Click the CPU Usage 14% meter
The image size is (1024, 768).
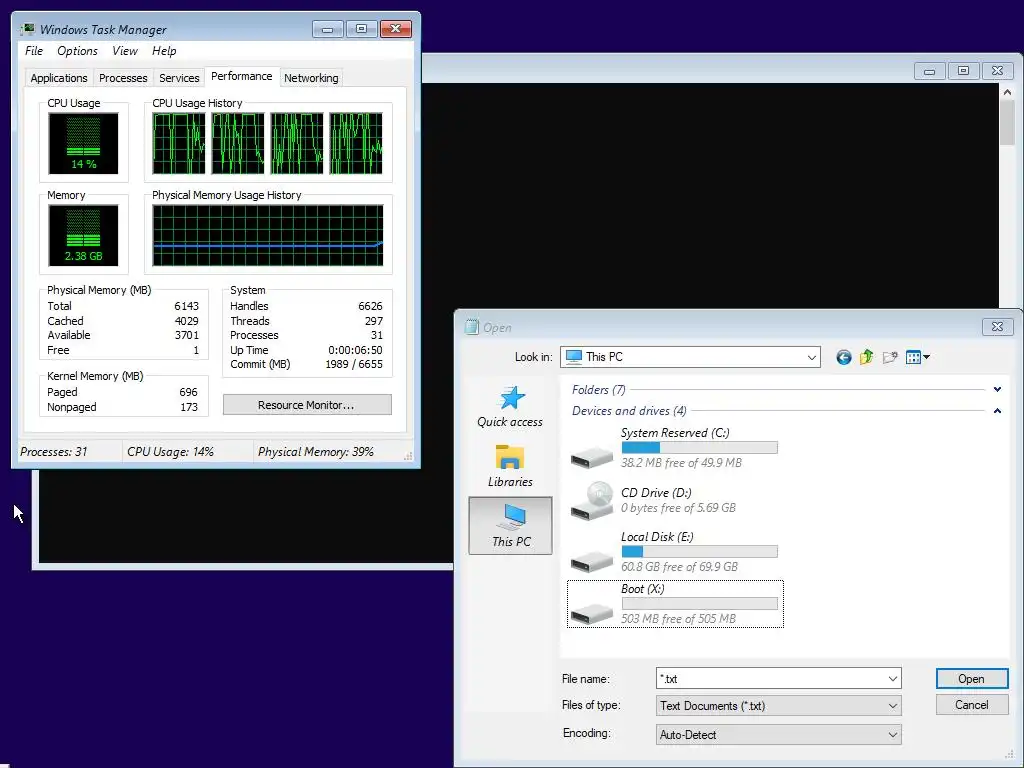(83, 143)
